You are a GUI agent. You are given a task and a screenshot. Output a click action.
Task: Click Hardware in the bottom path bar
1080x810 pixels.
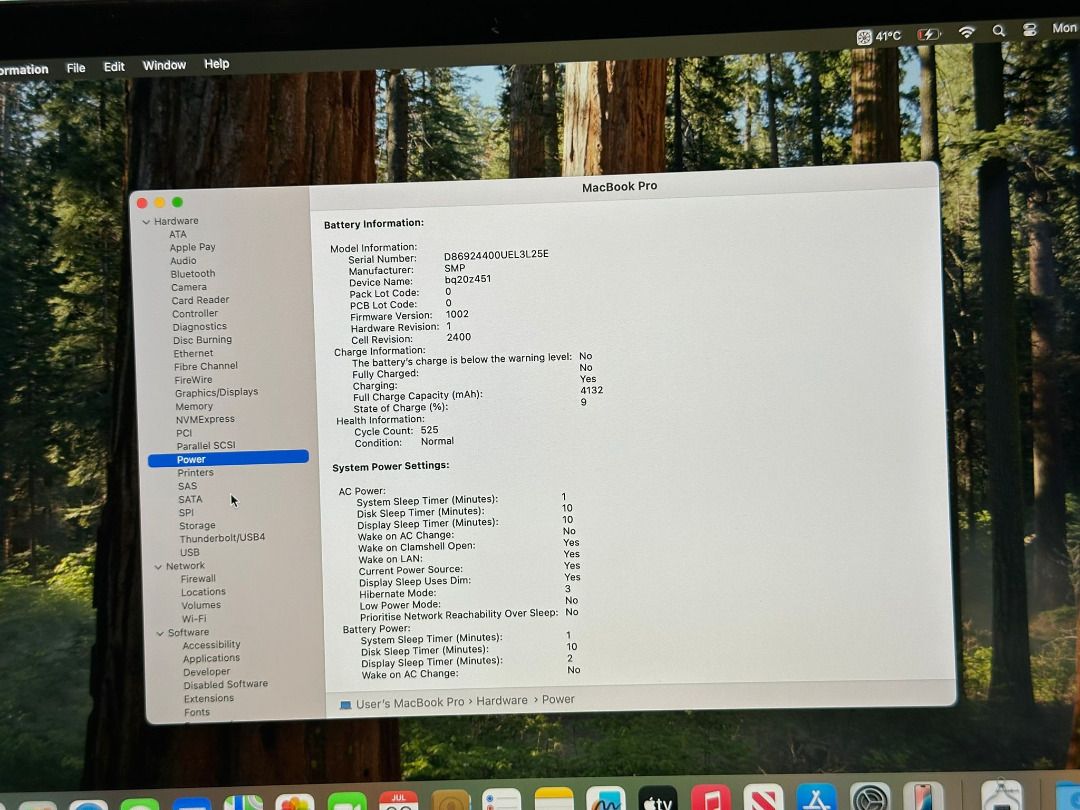click(x=501, y=700)
